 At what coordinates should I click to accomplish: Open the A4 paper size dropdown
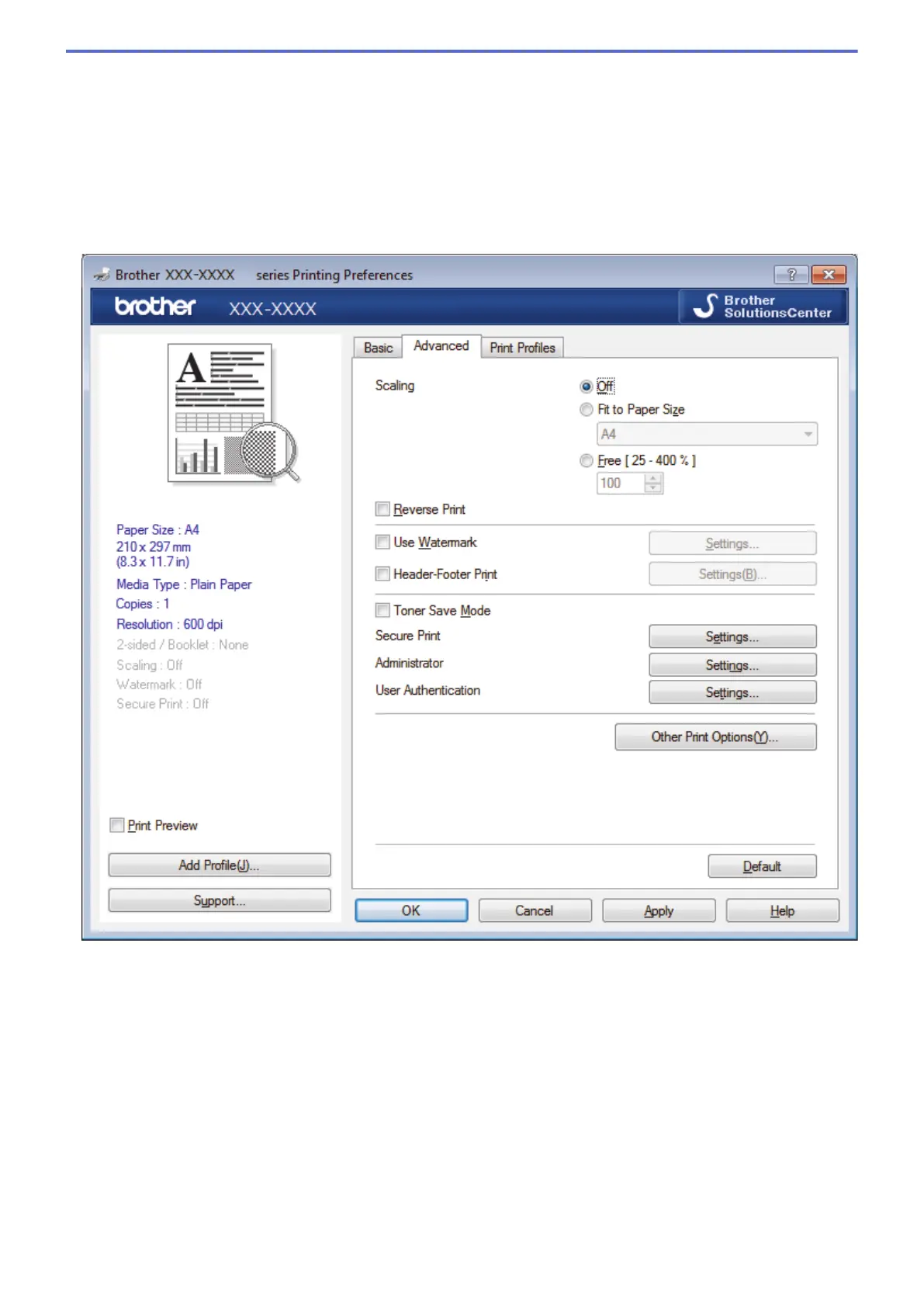point(707,435)
